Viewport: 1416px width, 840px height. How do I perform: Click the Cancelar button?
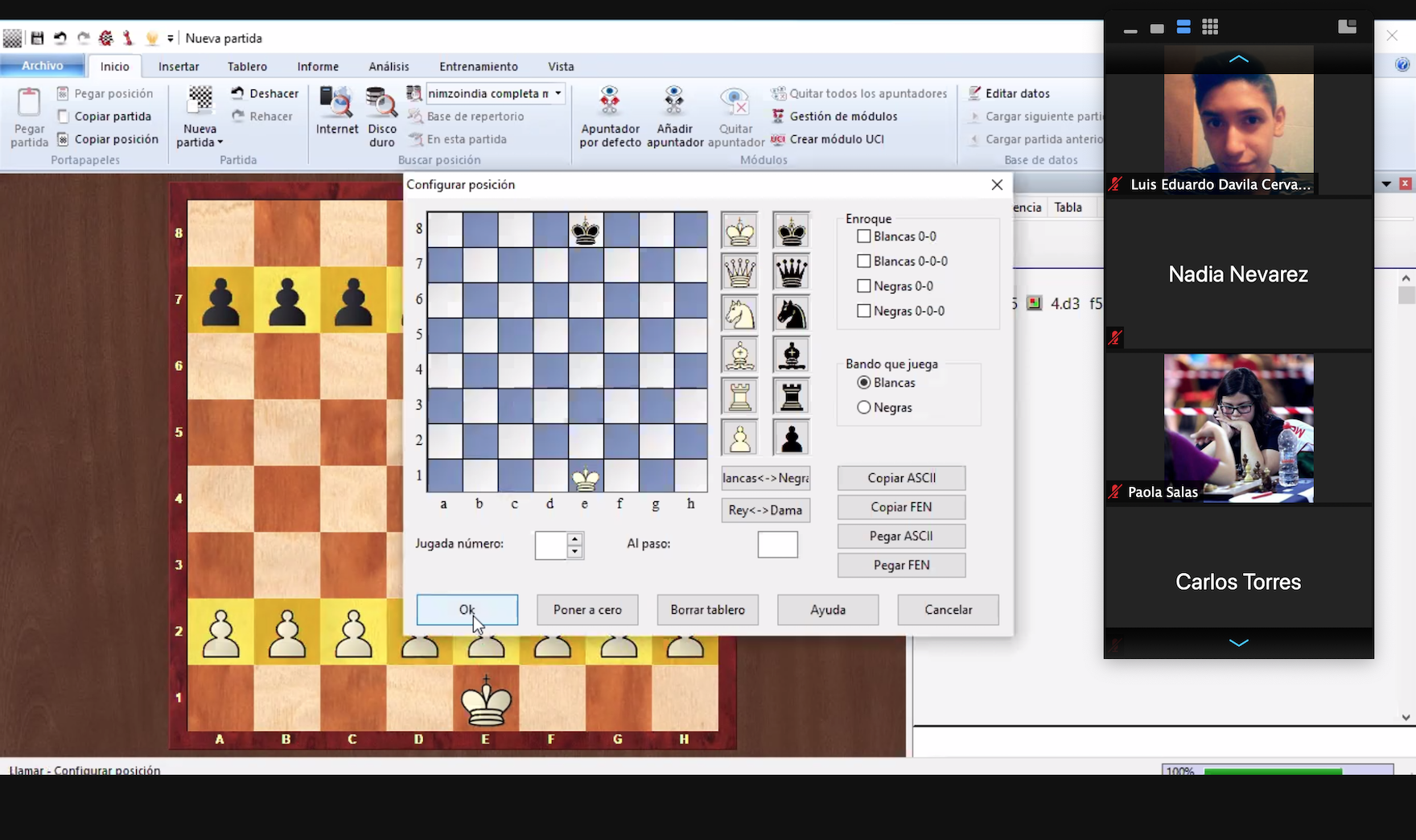[x=949, y=610]
